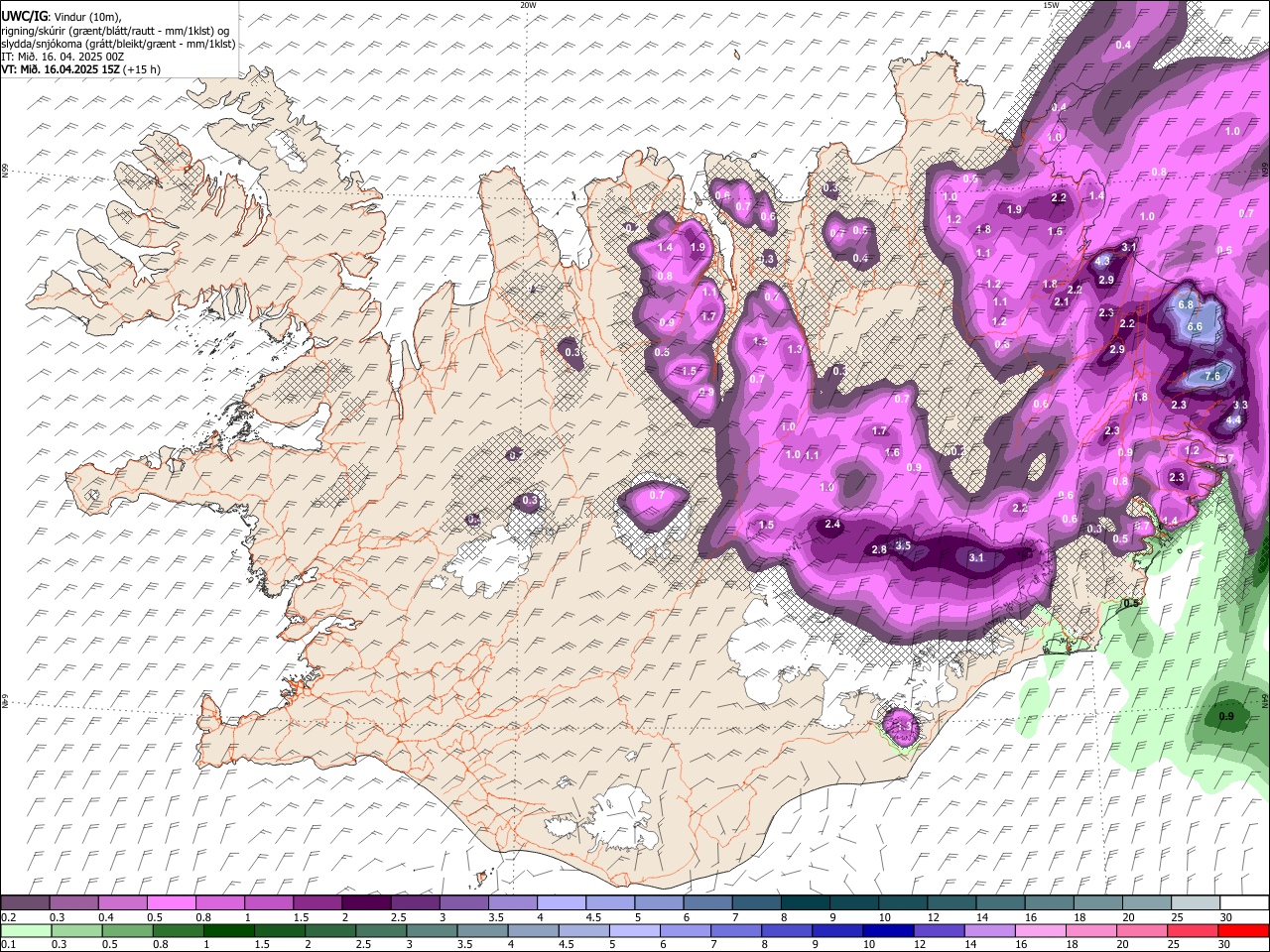Click the 3.5 value in the central highlands band

click(x=903, y=545)
